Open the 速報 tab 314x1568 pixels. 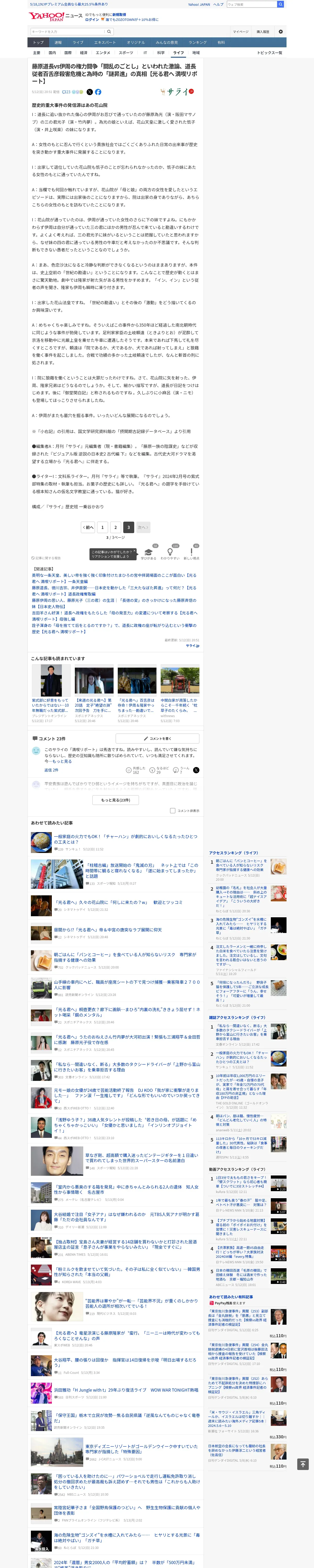coord(58,43)
